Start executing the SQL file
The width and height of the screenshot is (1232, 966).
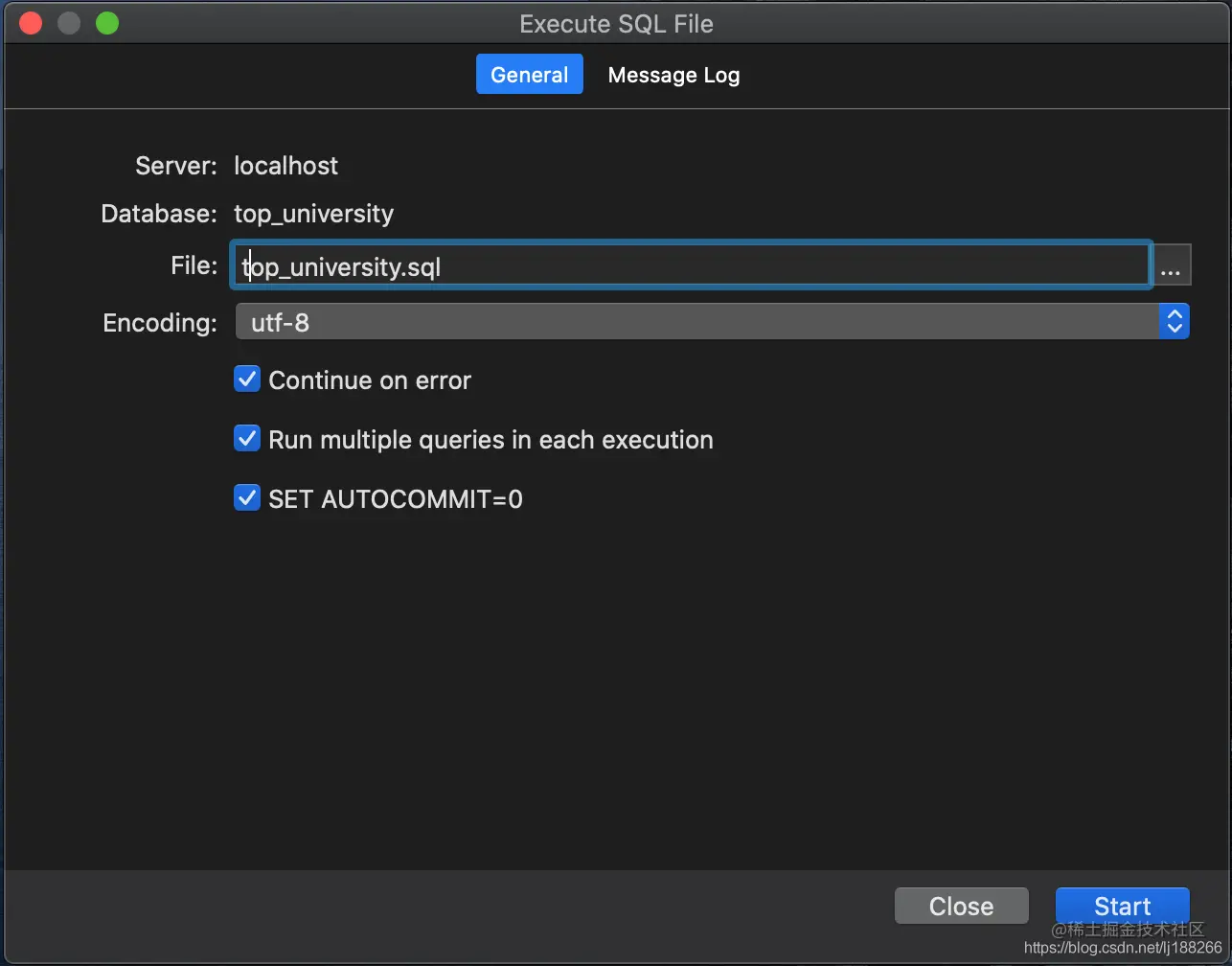click(1122, 906)
